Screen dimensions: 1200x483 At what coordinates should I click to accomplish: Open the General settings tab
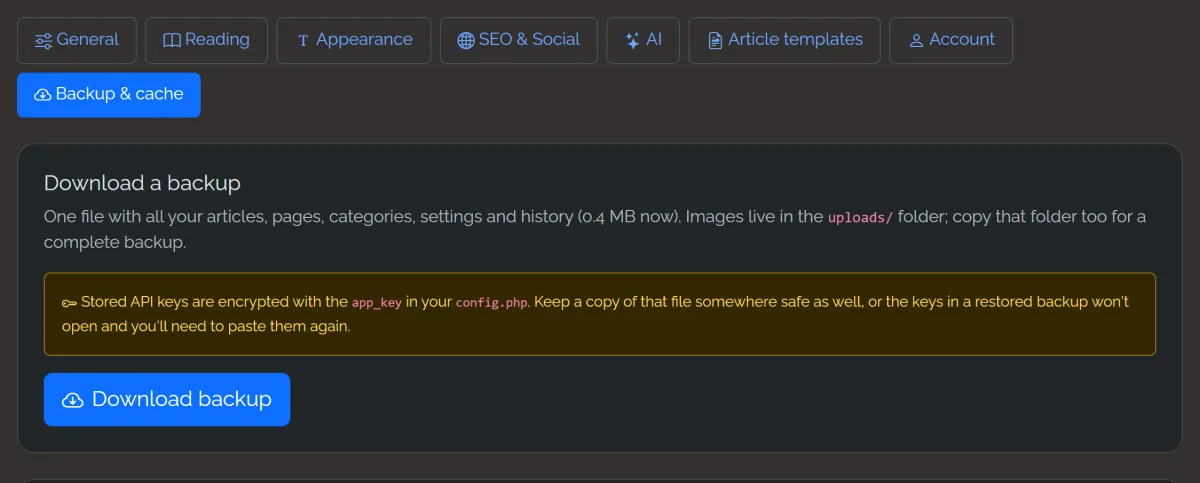point(76,40)
